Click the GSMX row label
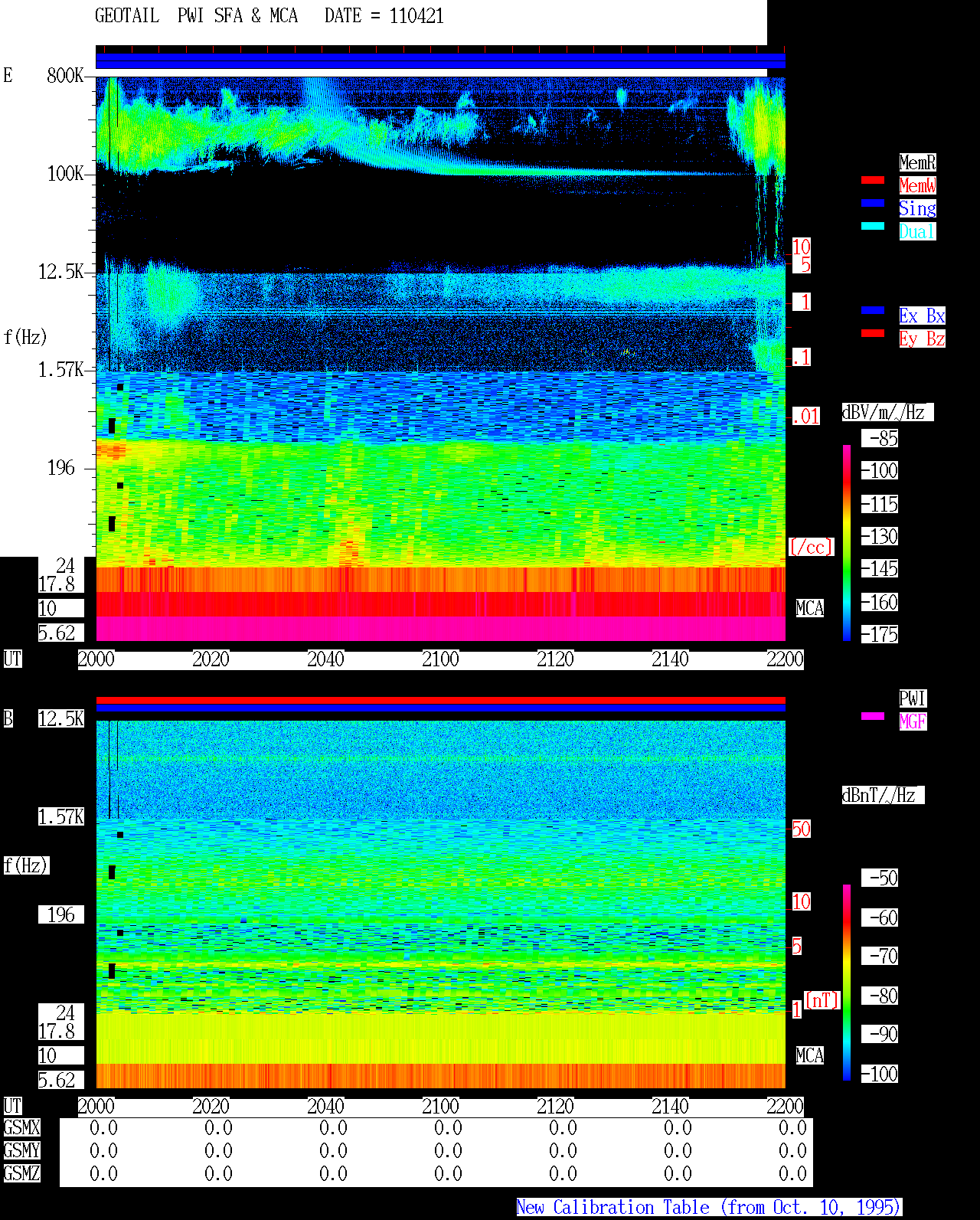980x1220 pixels. (x=22, y=1127)
